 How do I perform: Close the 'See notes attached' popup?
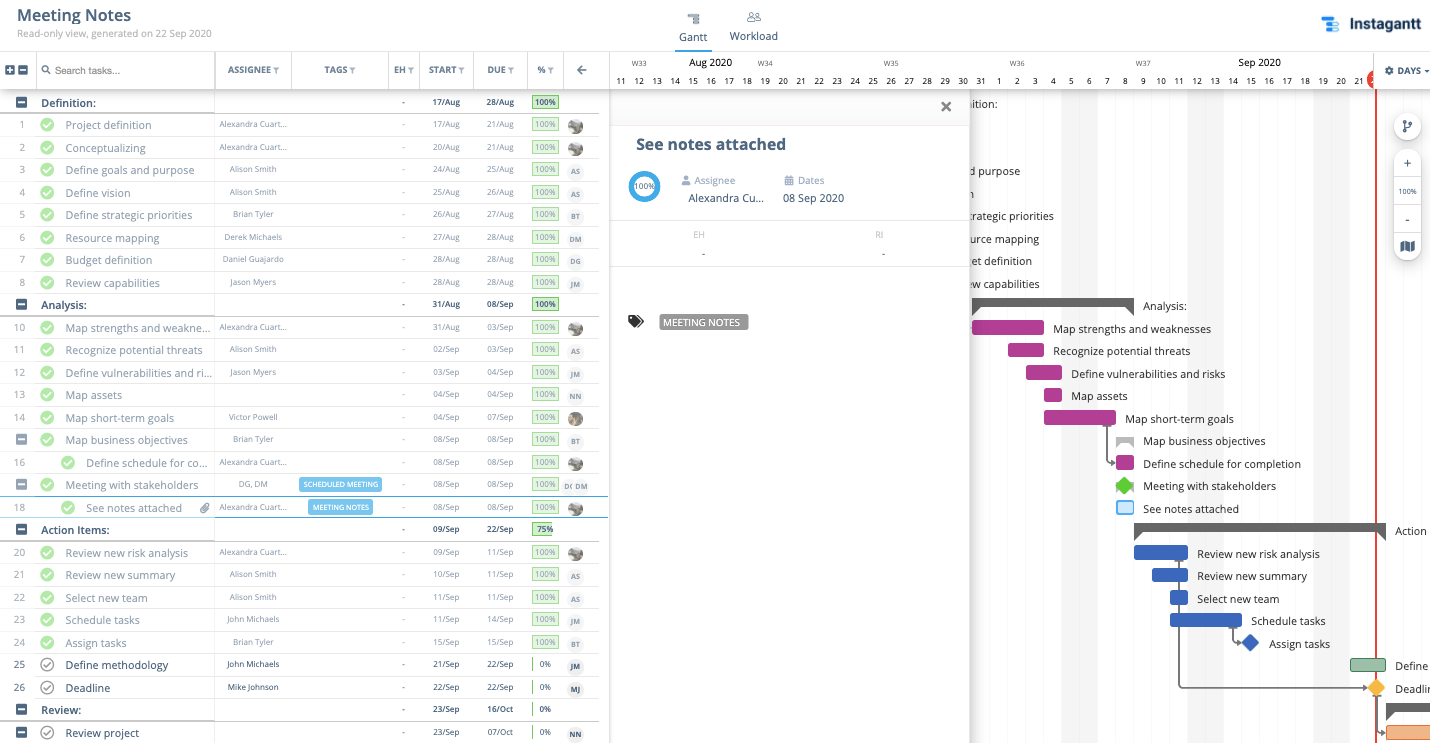(945, 106)
